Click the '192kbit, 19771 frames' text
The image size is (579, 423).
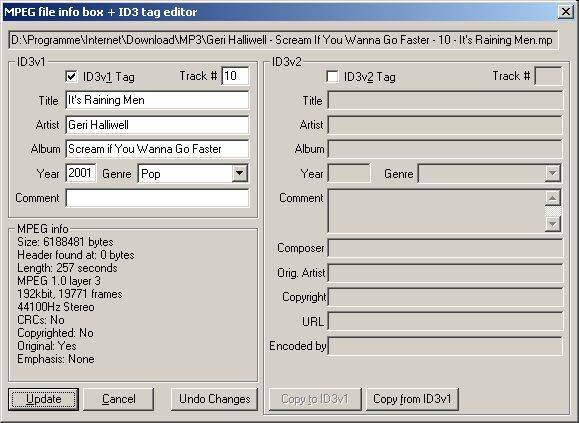pos(69,294)
